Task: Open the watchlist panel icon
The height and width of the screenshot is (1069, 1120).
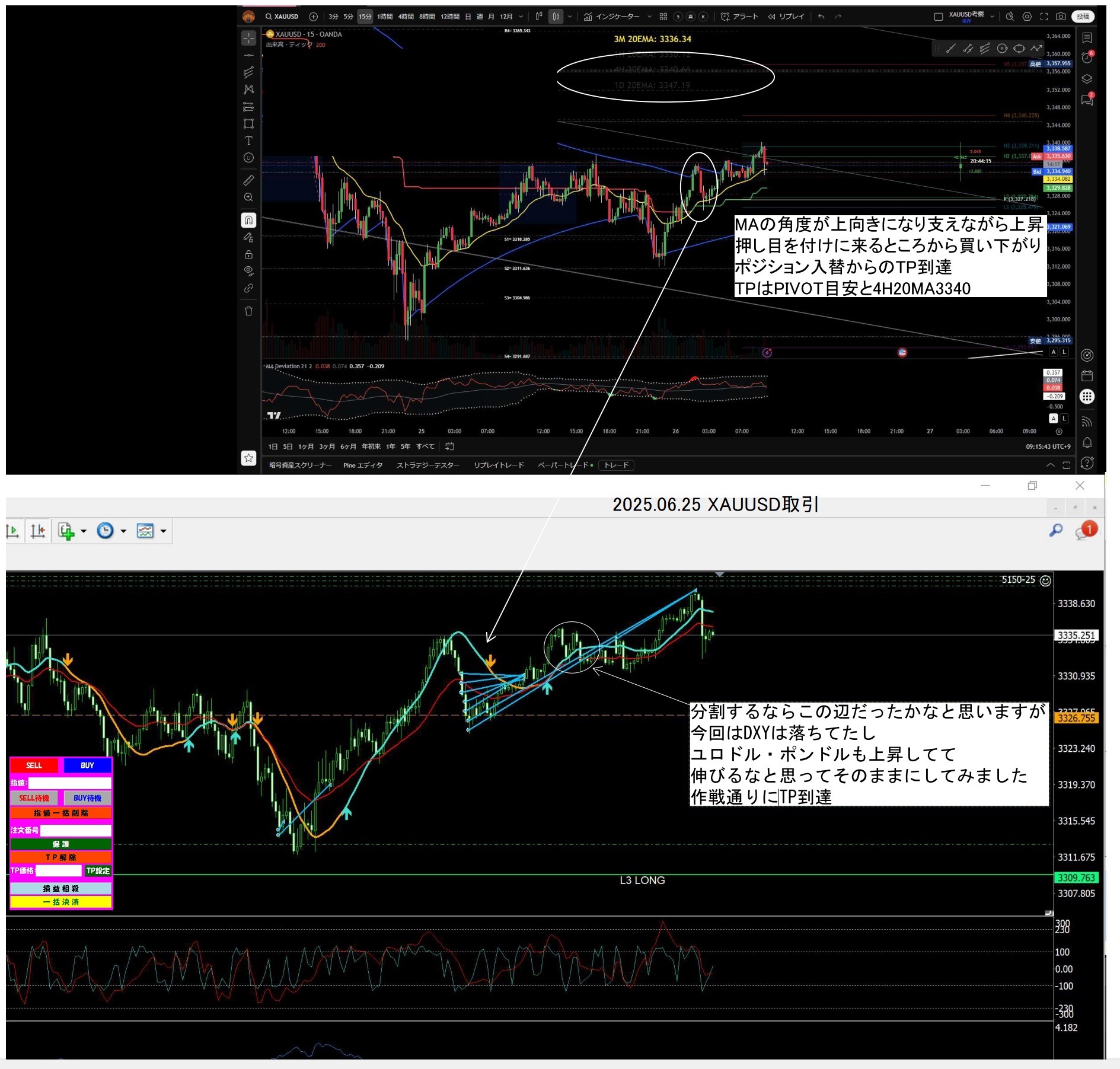Action: click(1087, 38)
